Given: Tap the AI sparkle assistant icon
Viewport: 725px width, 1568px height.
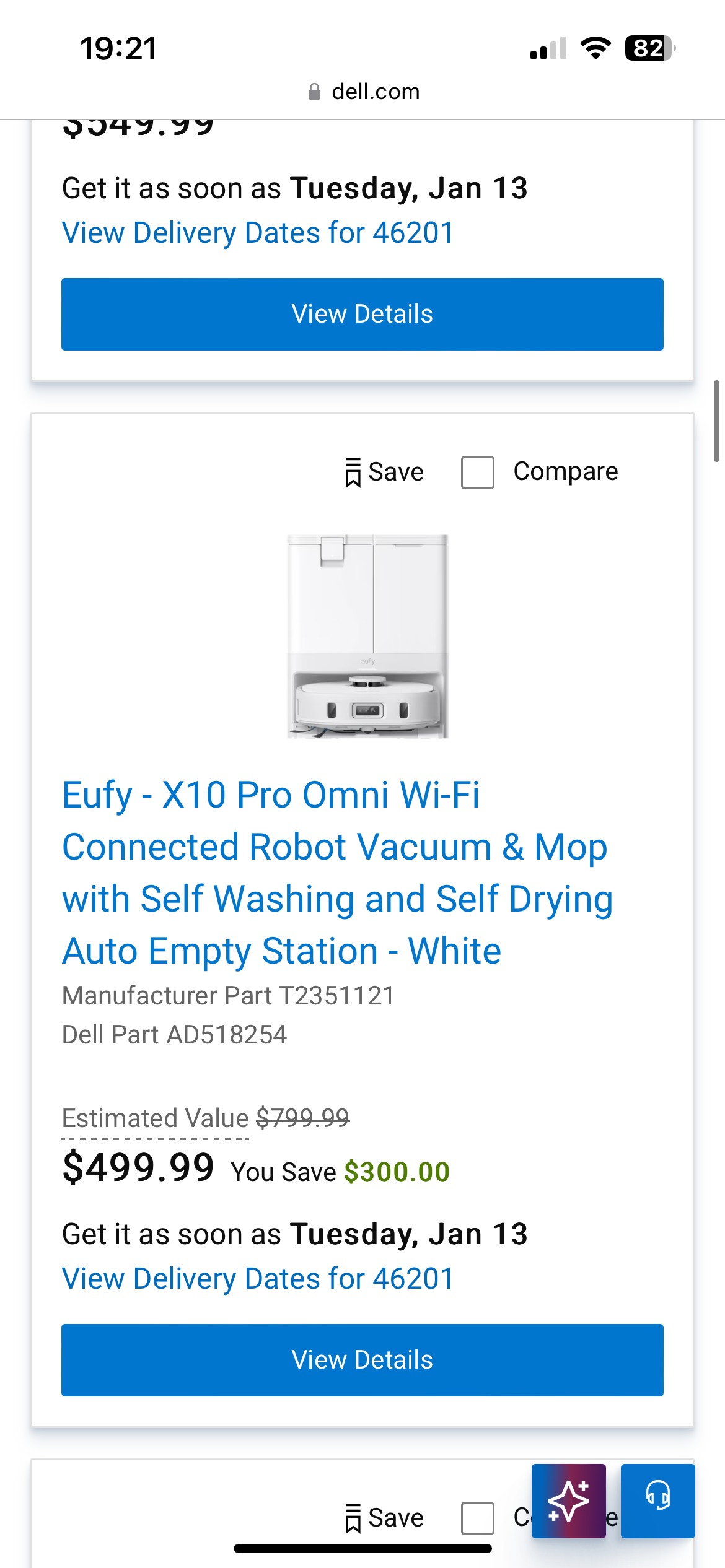Looking at the screenshot, I should coord(568,1500).
